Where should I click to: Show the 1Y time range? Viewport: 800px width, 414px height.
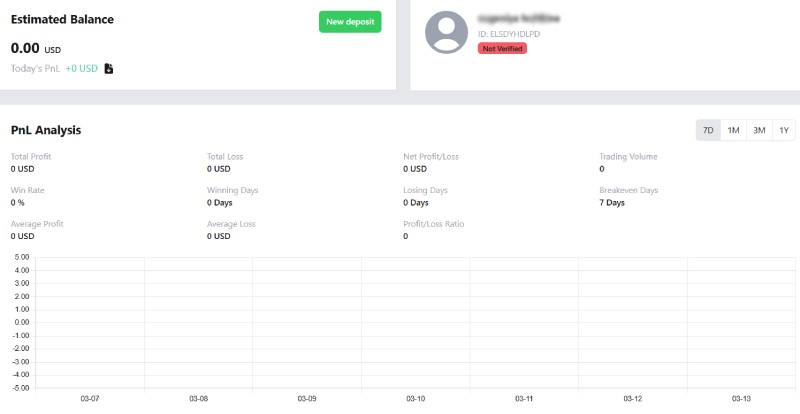point(784,130)
